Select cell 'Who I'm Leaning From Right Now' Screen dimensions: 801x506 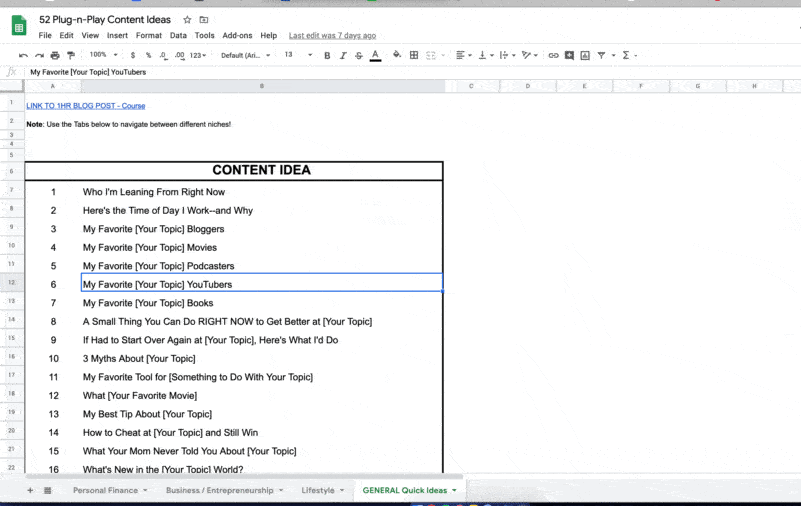click(262, 192)
